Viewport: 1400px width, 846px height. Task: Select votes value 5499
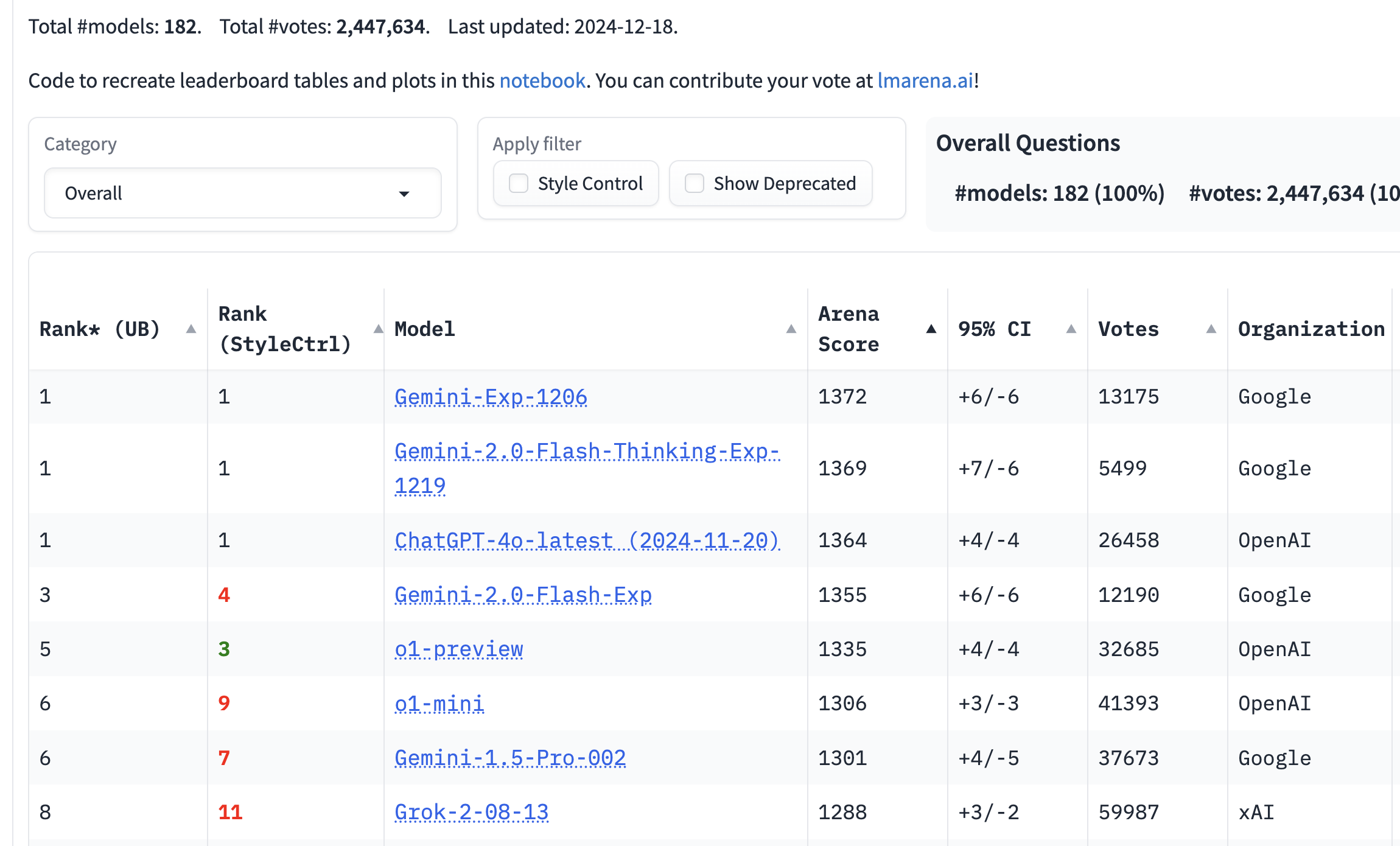(x=1122, y=468)
